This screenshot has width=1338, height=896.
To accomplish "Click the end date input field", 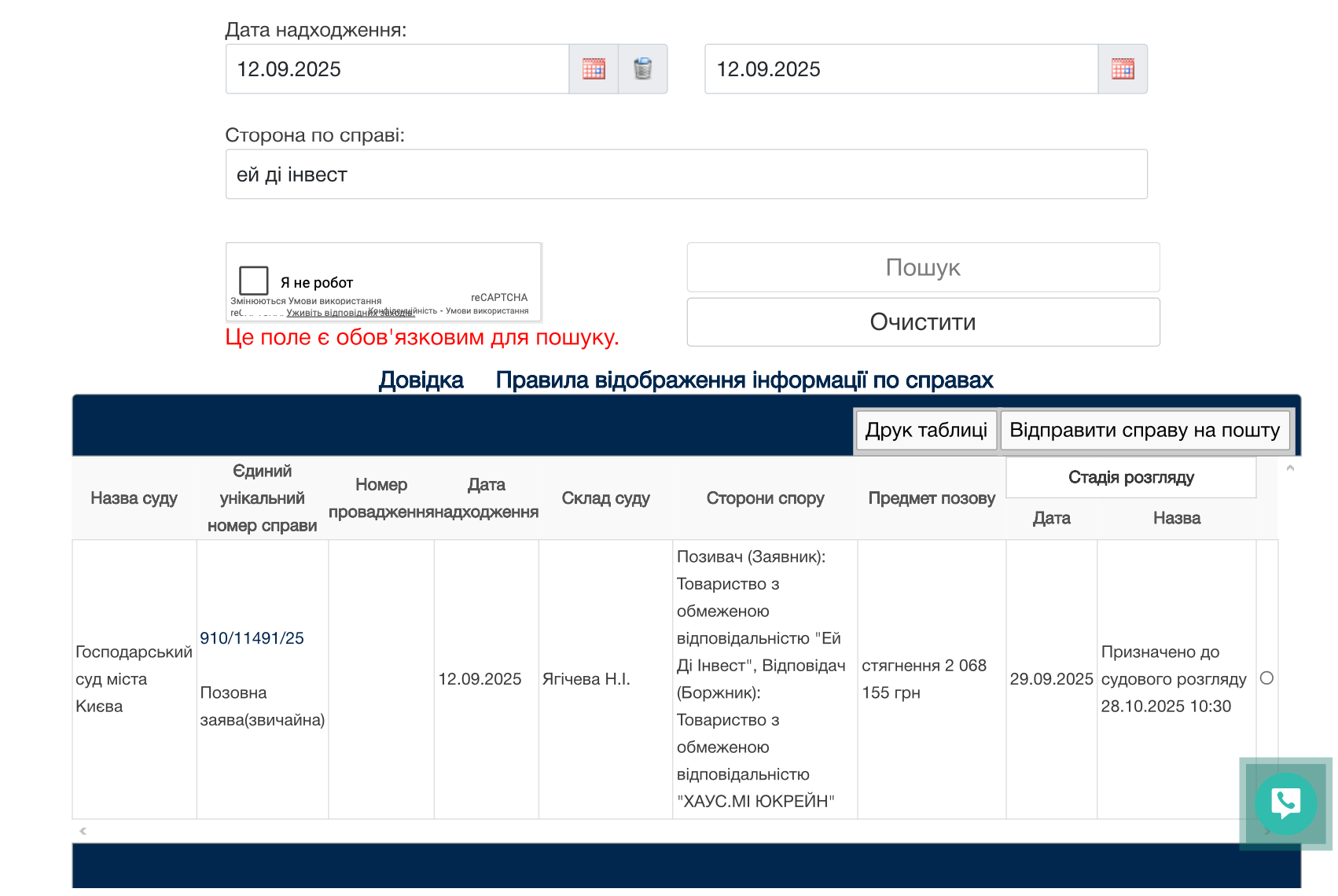I will (x=901, y=69).
